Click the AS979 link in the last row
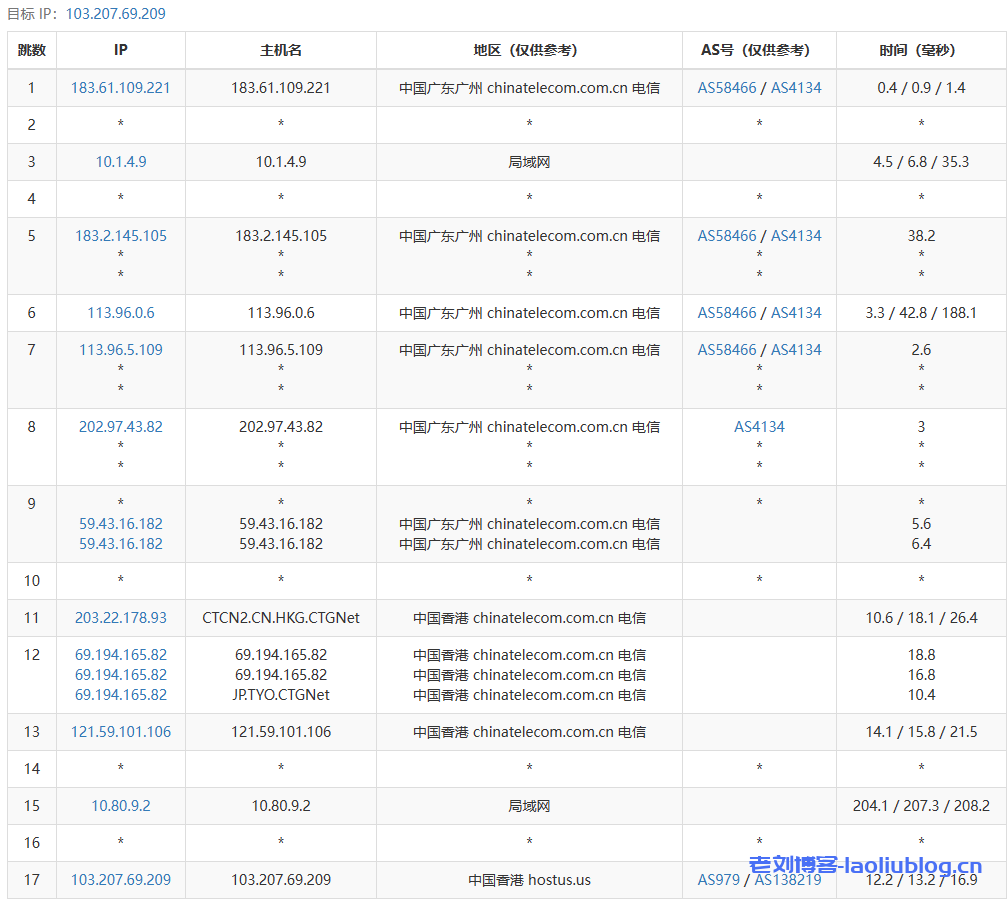The width and height of the screenshot is (1008, 903). pyautogui.click(x=718, y=880)
